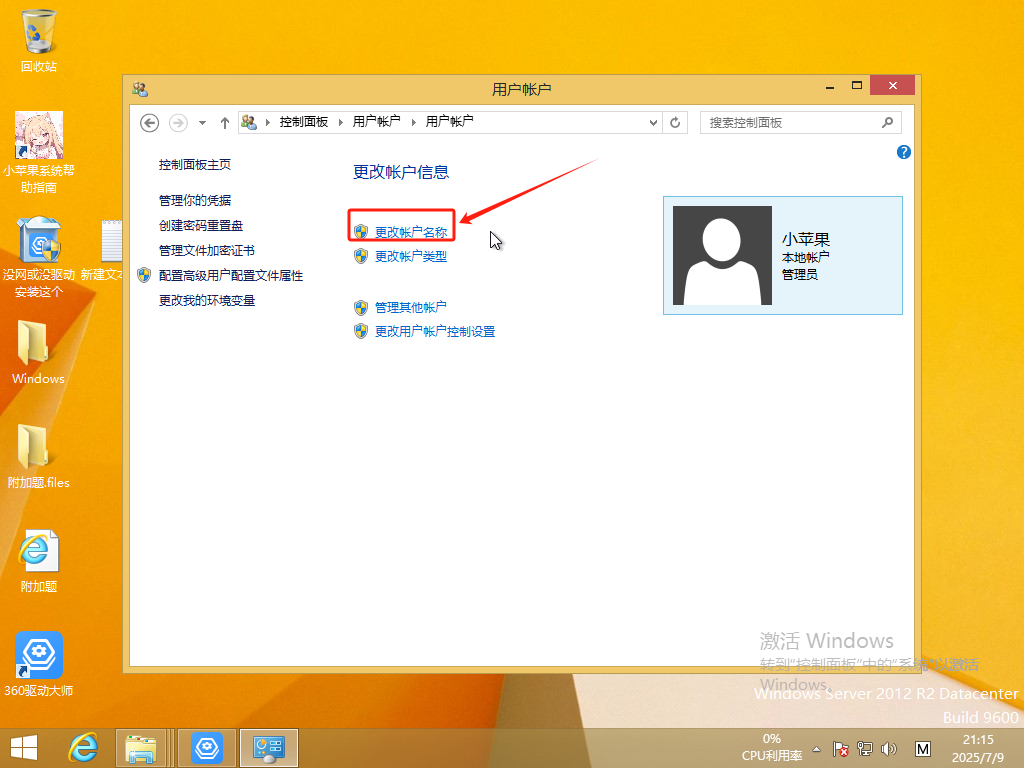Click the IME input method M indicator

pyautogui.click(x=922, y=748)
